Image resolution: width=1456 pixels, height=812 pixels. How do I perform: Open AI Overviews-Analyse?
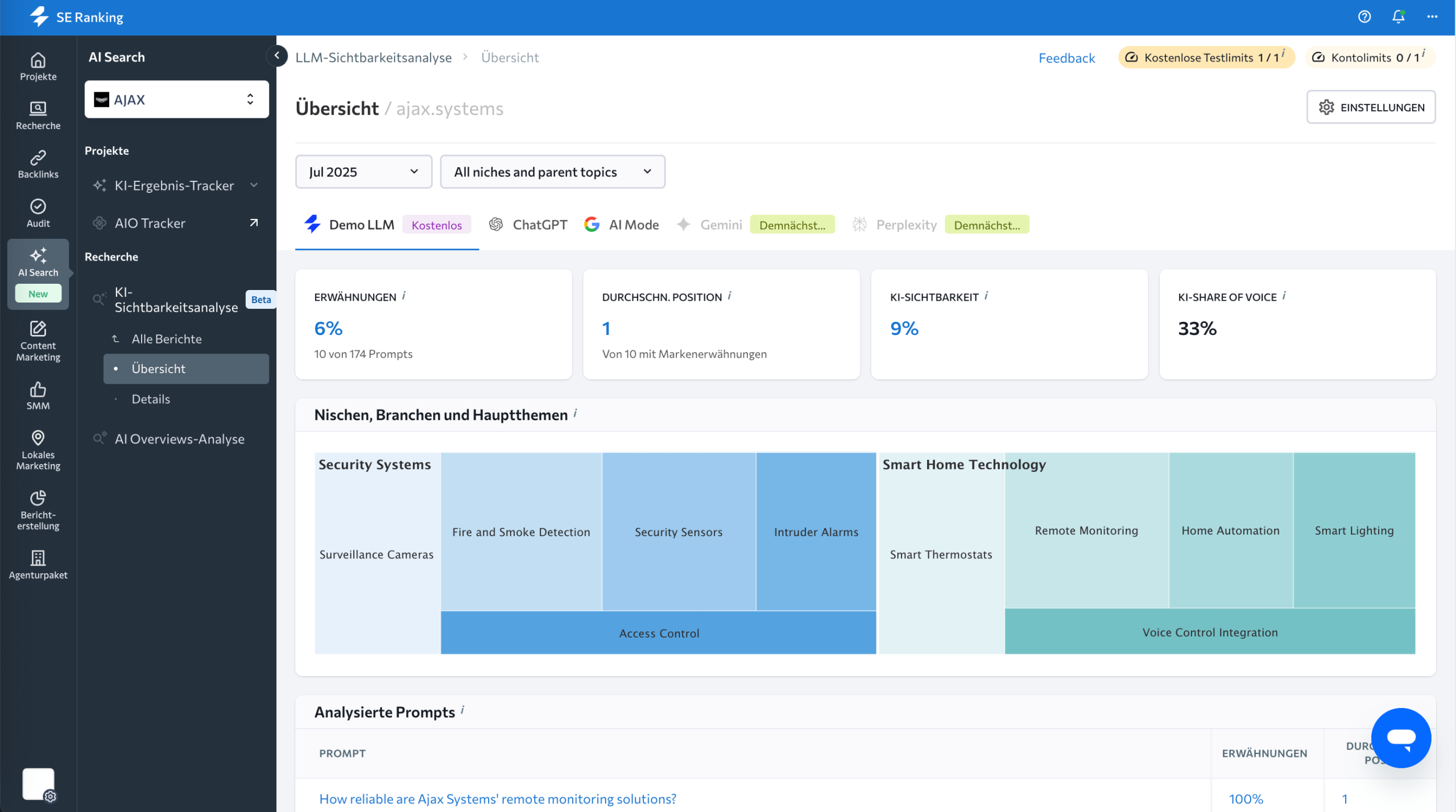click(x=180, y=439)
